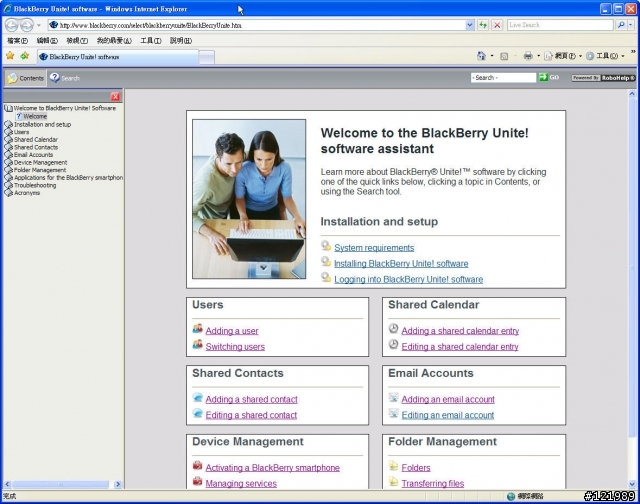Click the envelope icon beside Adding an email account
Screen dimensions: 640x504
(x=393, y=397)
